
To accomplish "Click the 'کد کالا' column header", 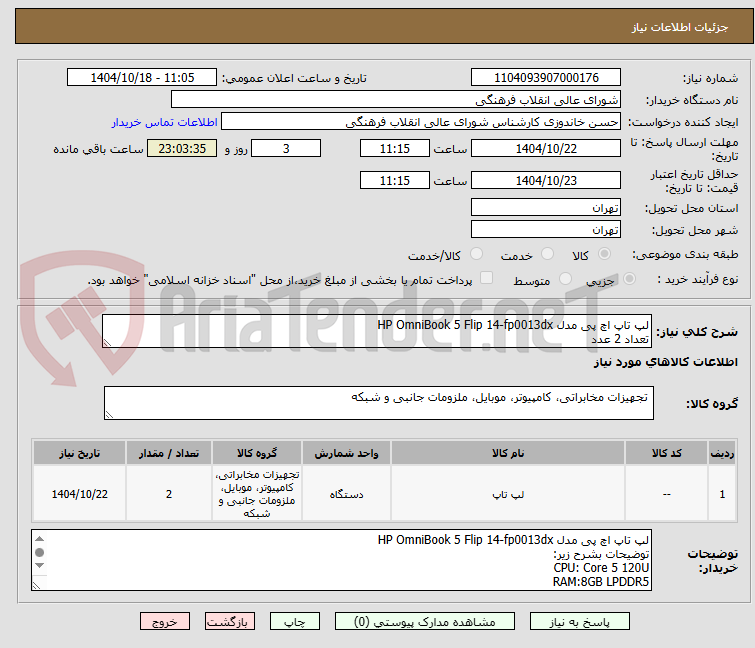I will tap(666, 453).
